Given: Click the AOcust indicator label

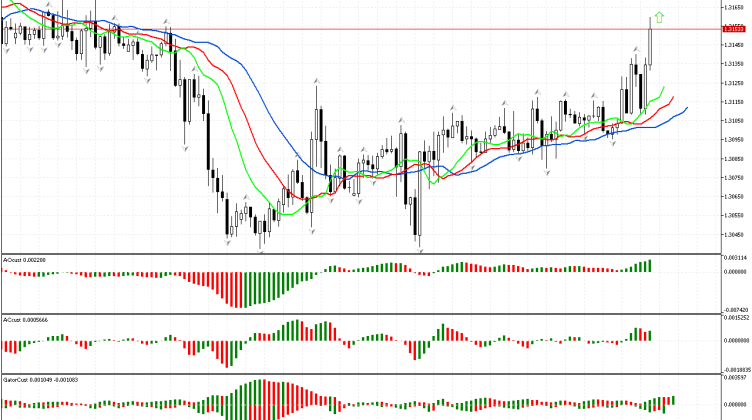Looking at the screenshot, I should pyautogui.click(x=24, y=259).
